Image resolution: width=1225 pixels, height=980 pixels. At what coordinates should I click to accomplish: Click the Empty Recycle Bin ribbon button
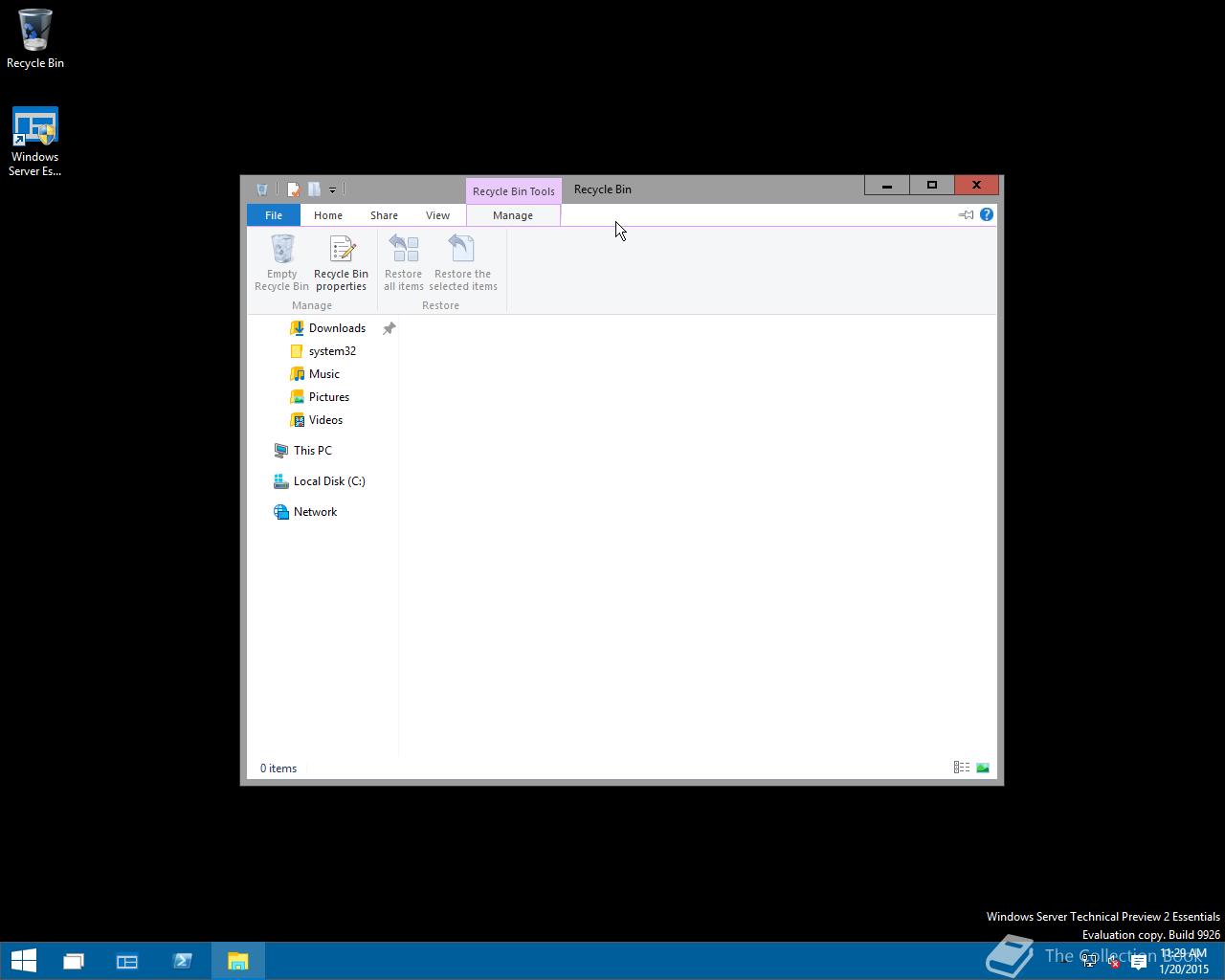(281, 263)
